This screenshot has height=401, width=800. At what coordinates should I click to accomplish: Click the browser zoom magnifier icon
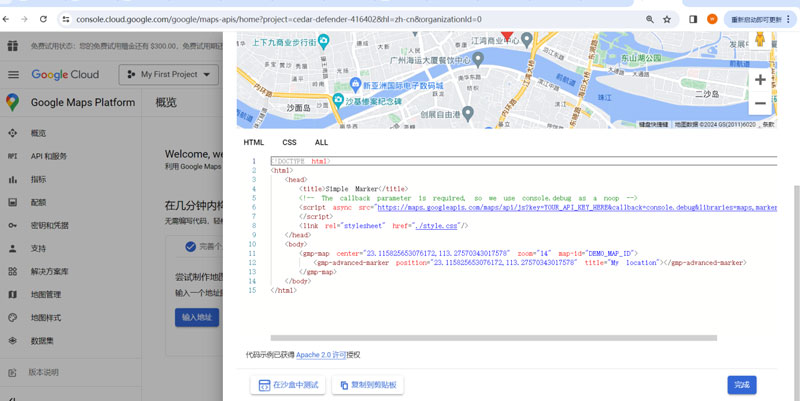(650, 19)
